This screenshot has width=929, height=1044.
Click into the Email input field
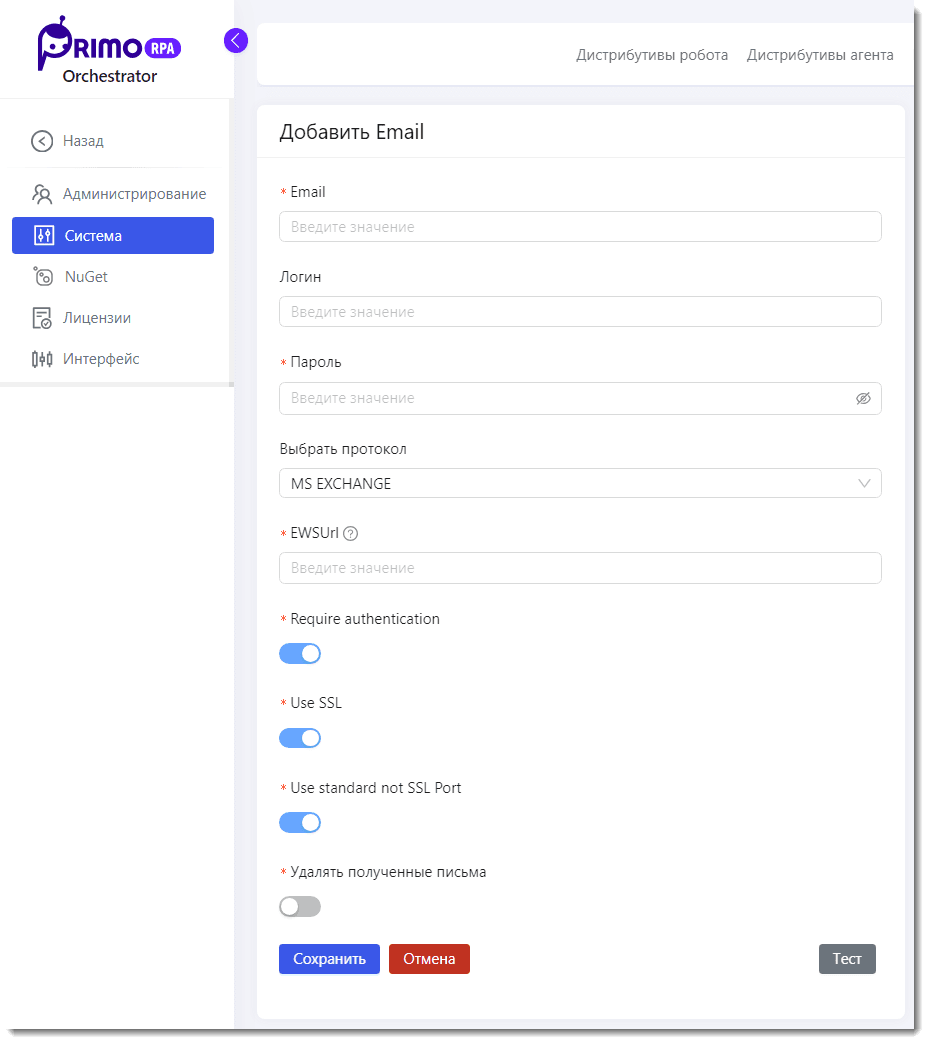tap(580, 227)
